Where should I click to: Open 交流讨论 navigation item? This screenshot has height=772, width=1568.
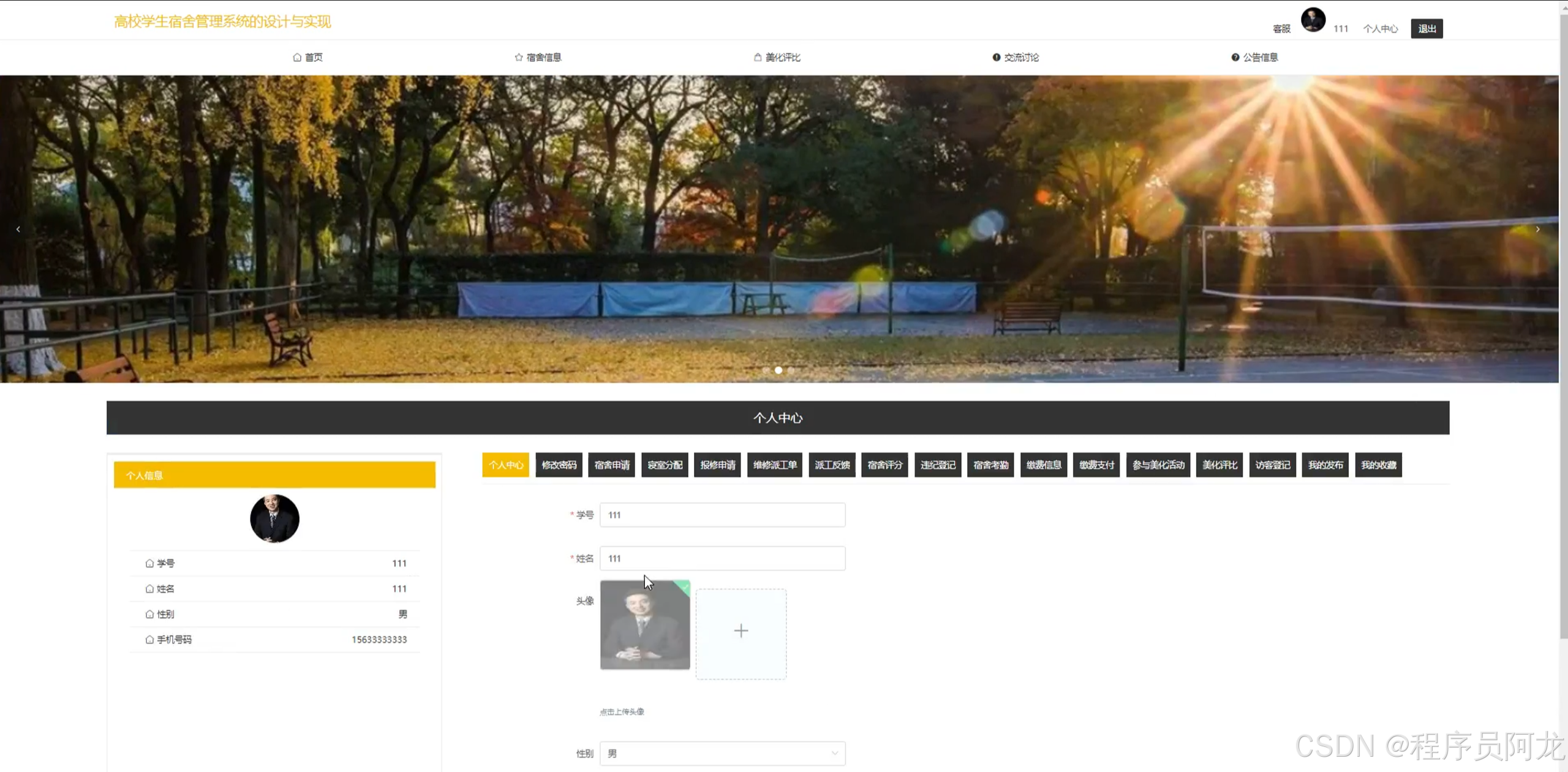point(1016,58)
